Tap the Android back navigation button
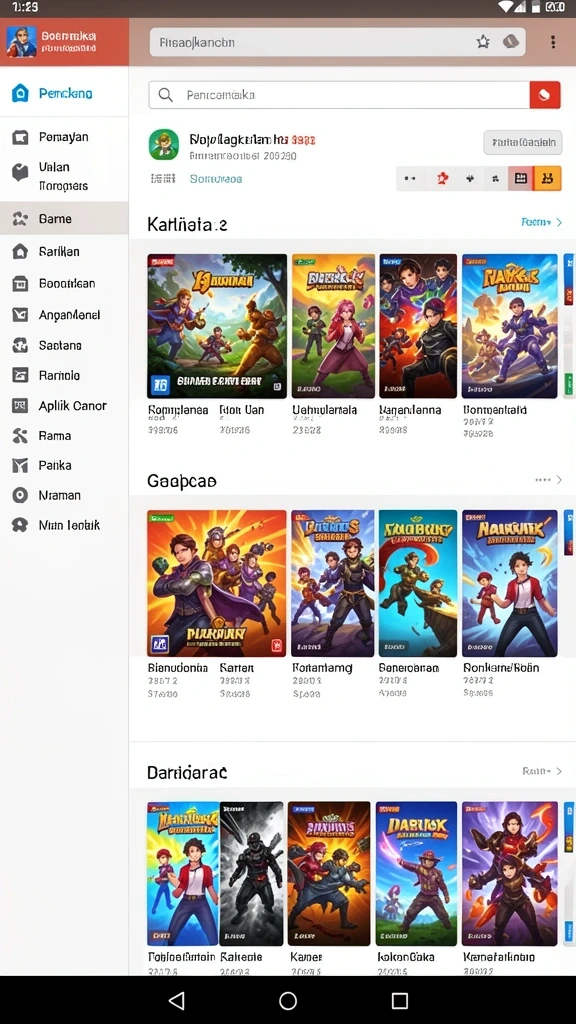Viewport: 576px width, 1024px height. coord(176,1000)
